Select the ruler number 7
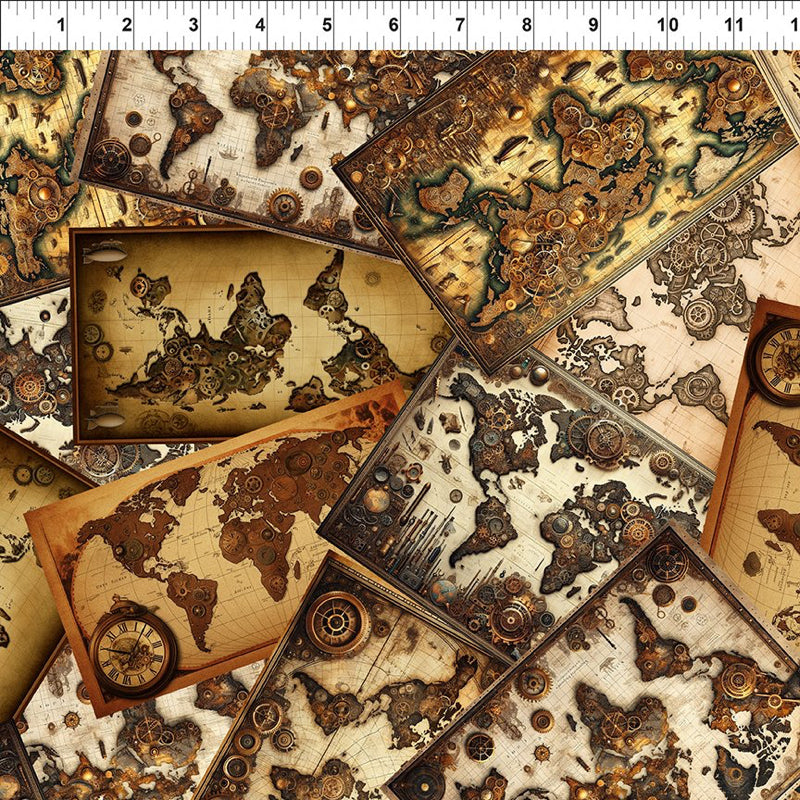 coord(460,24)
